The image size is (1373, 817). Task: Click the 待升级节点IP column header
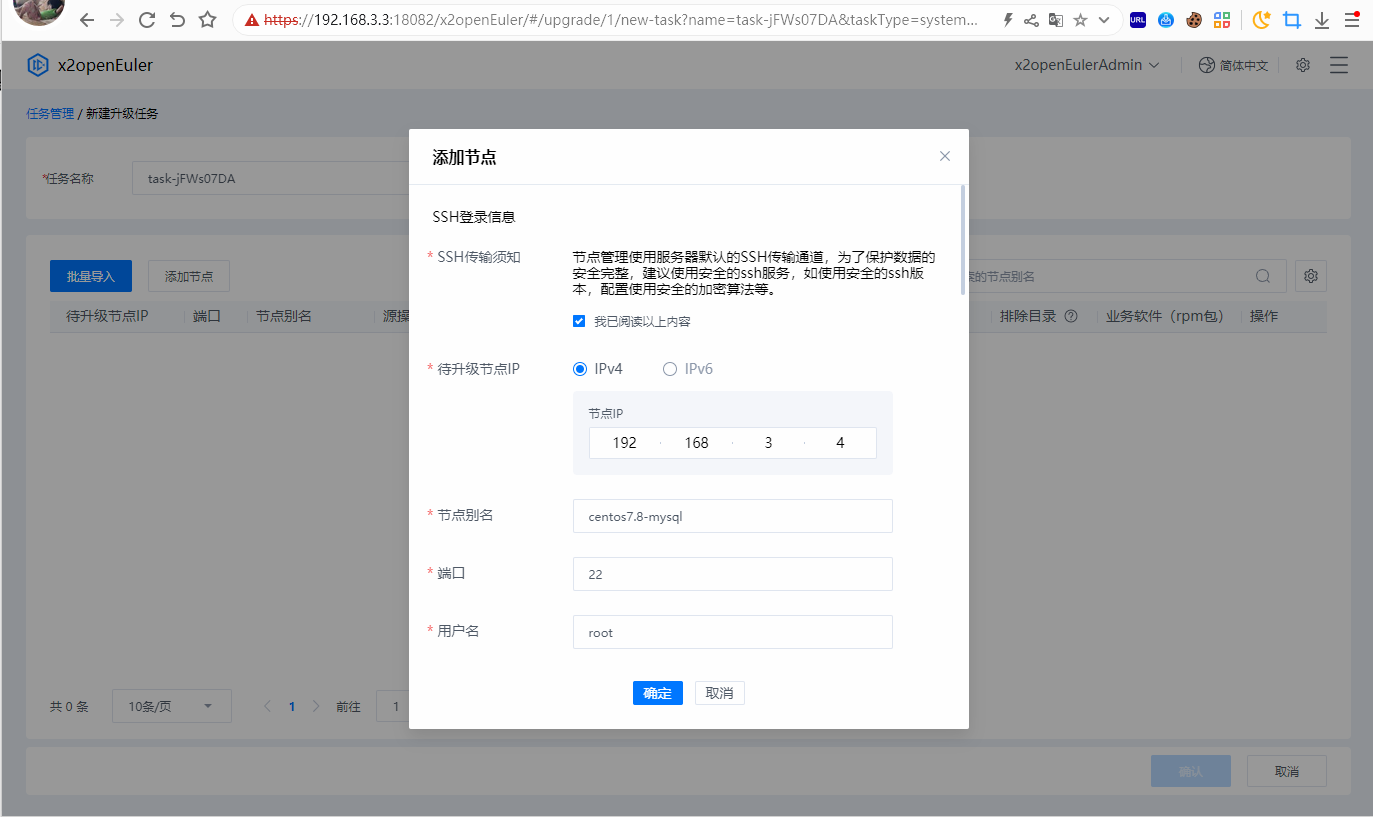coord(107,316)
